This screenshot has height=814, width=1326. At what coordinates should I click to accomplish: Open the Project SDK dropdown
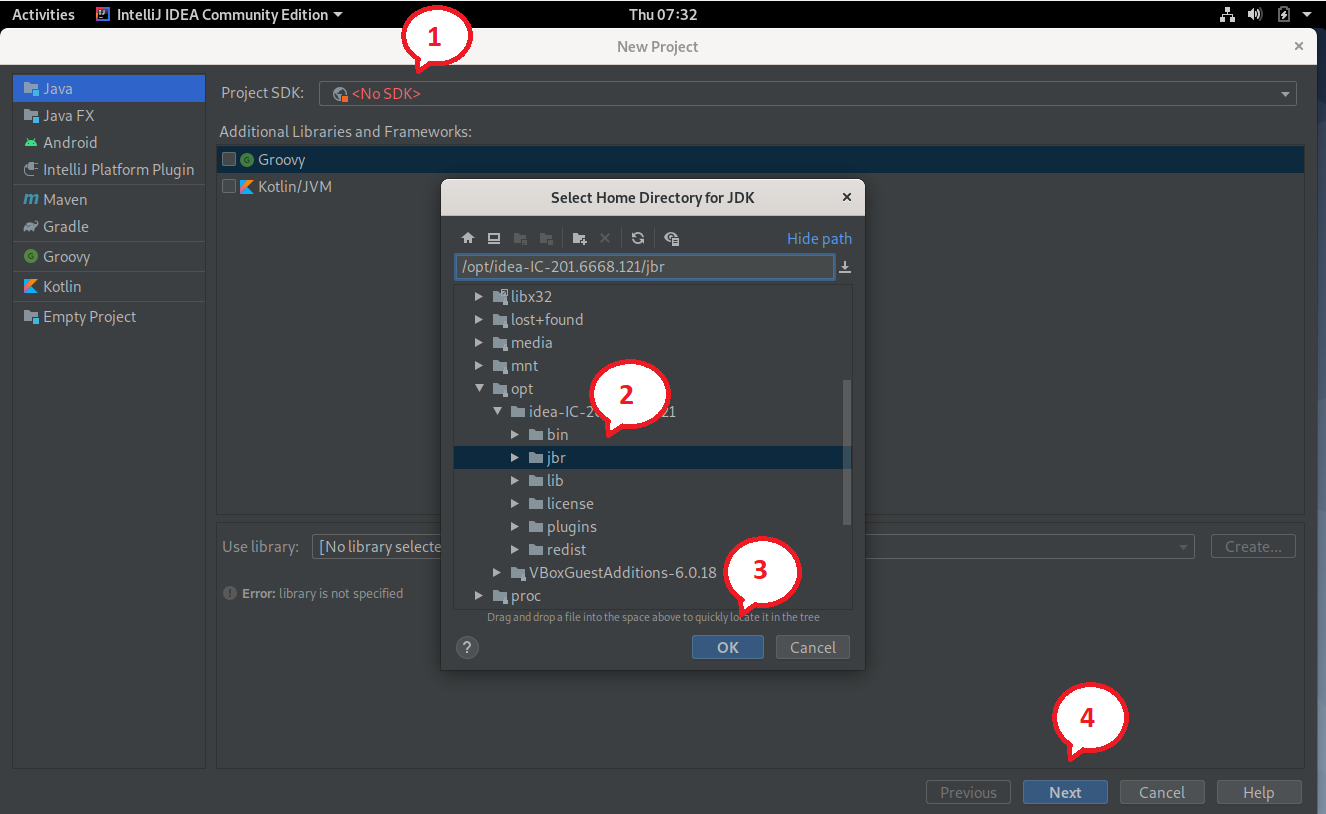(x=808, y=93)
